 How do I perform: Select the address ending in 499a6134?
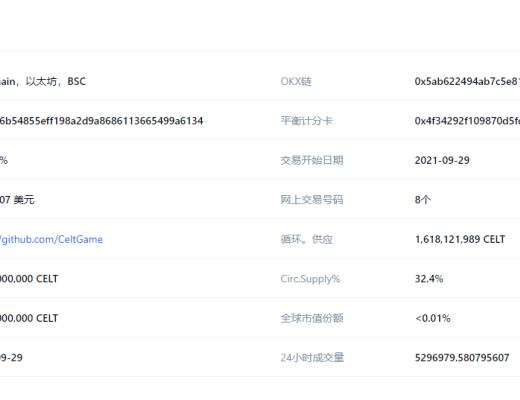101,121
